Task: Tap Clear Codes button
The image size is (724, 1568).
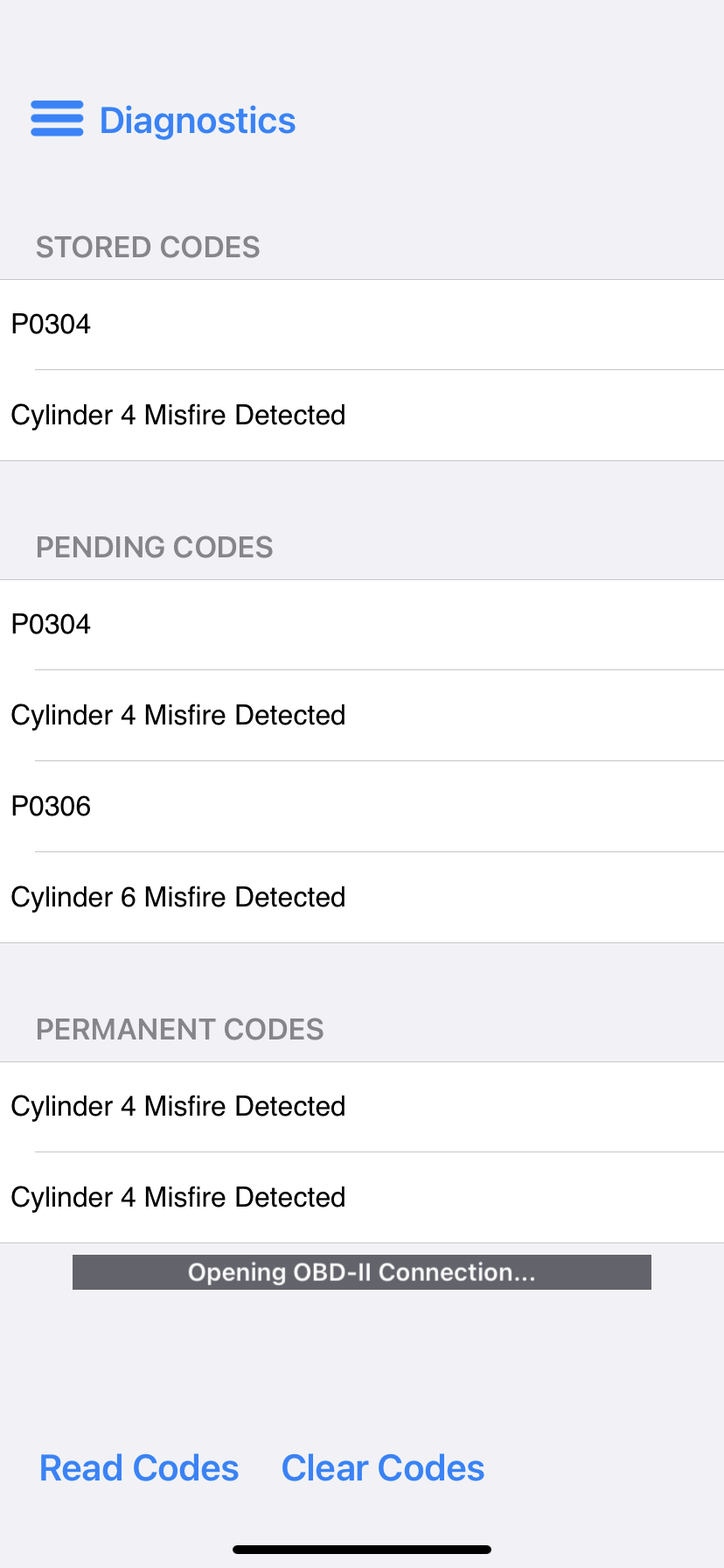Action: 383,1468
